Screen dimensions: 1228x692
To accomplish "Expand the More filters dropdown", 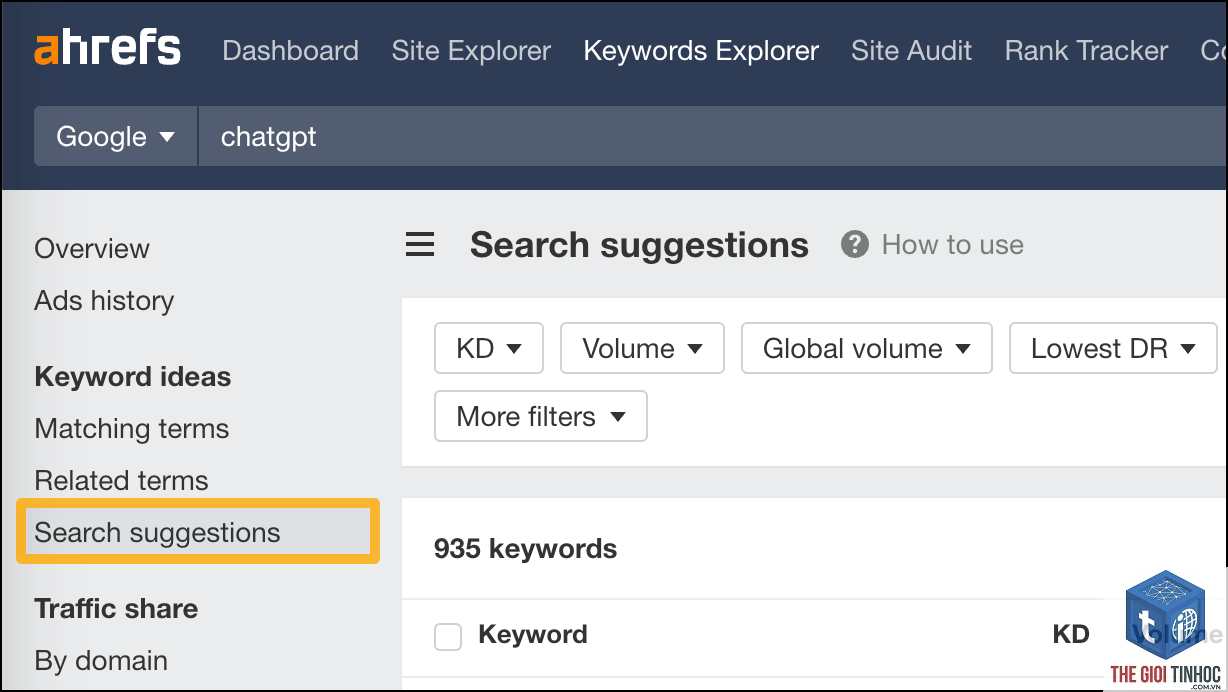I will coord(541,416).
